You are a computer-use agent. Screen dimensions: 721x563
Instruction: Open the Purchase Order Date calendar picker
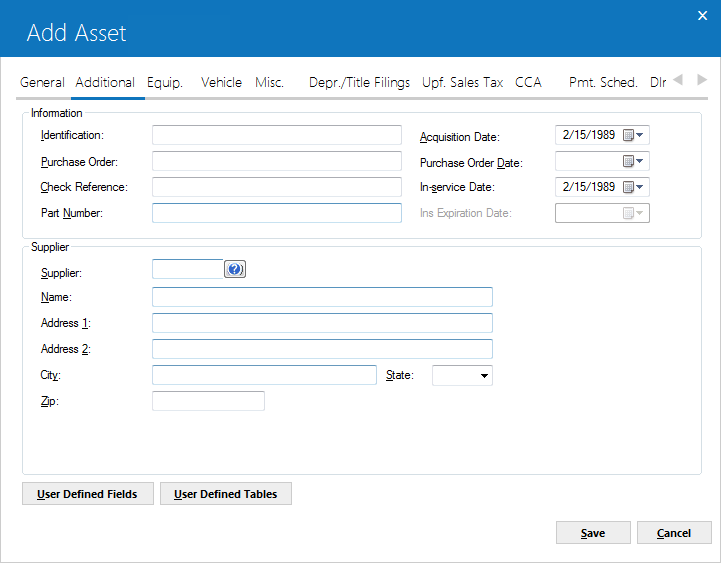633,161
